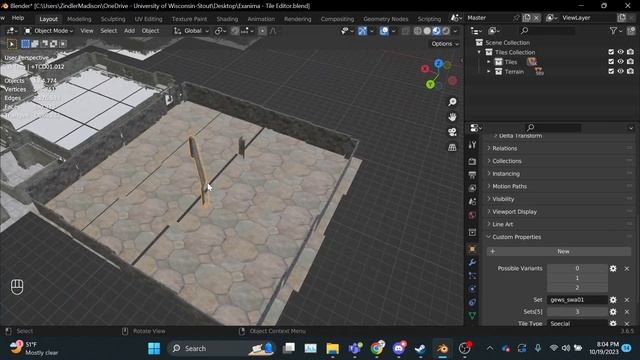Click the green Y axis on the navigation gizmo
This screenshot has width=640, height=360.
point(430,84)
